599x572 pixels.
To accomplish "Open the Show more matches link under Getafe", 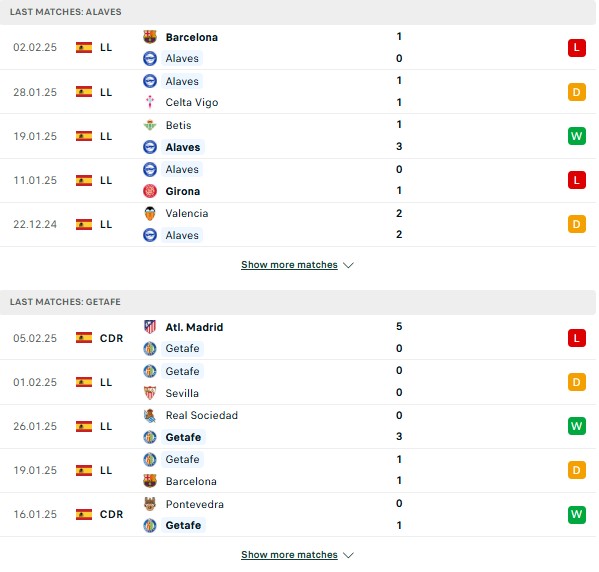I will [x=289, y=554].
